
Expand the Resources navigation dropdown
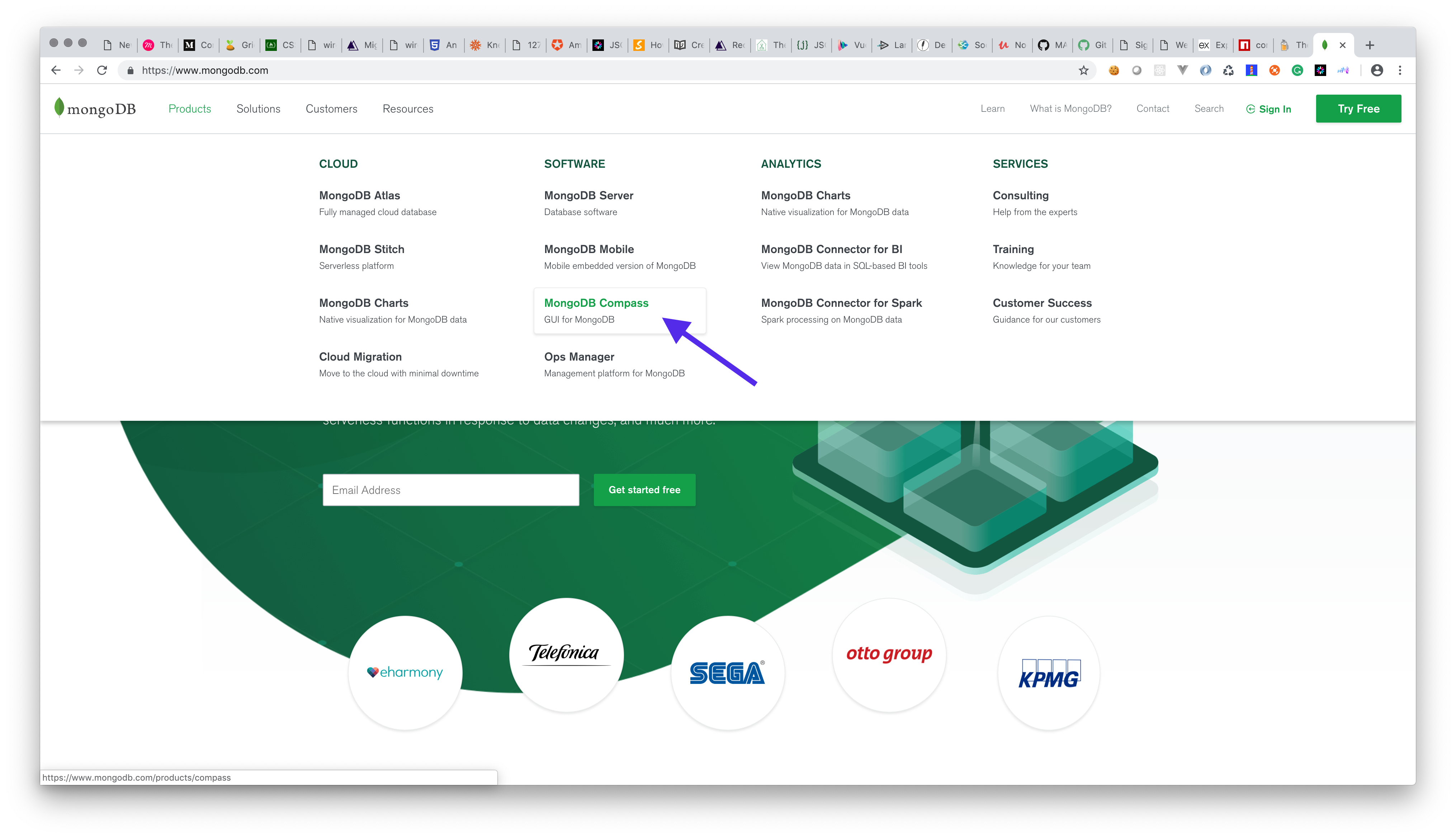click(408, 108)
